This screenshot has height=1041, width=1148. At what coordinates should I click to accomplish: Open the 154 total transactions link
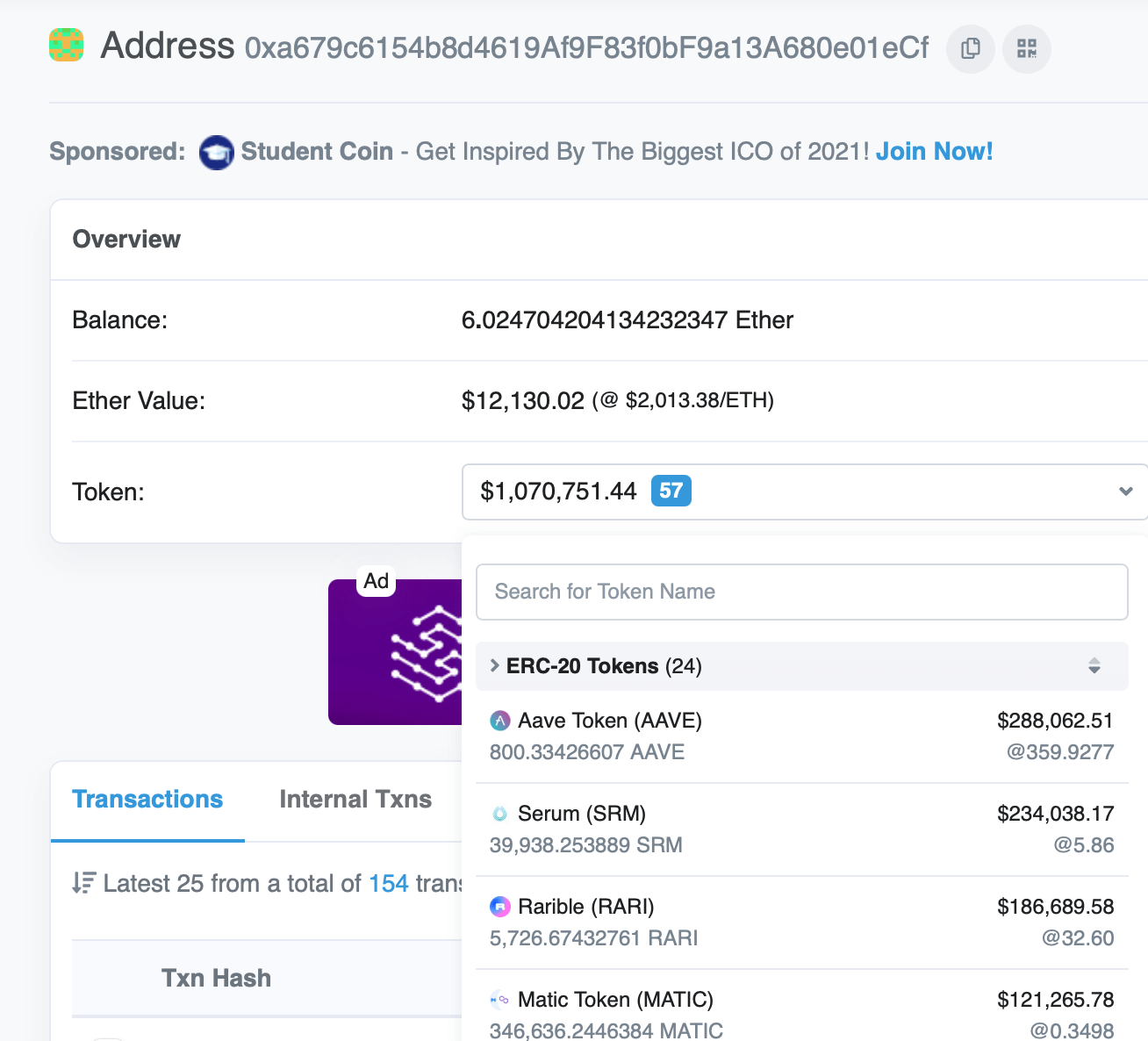click(389, 883)
